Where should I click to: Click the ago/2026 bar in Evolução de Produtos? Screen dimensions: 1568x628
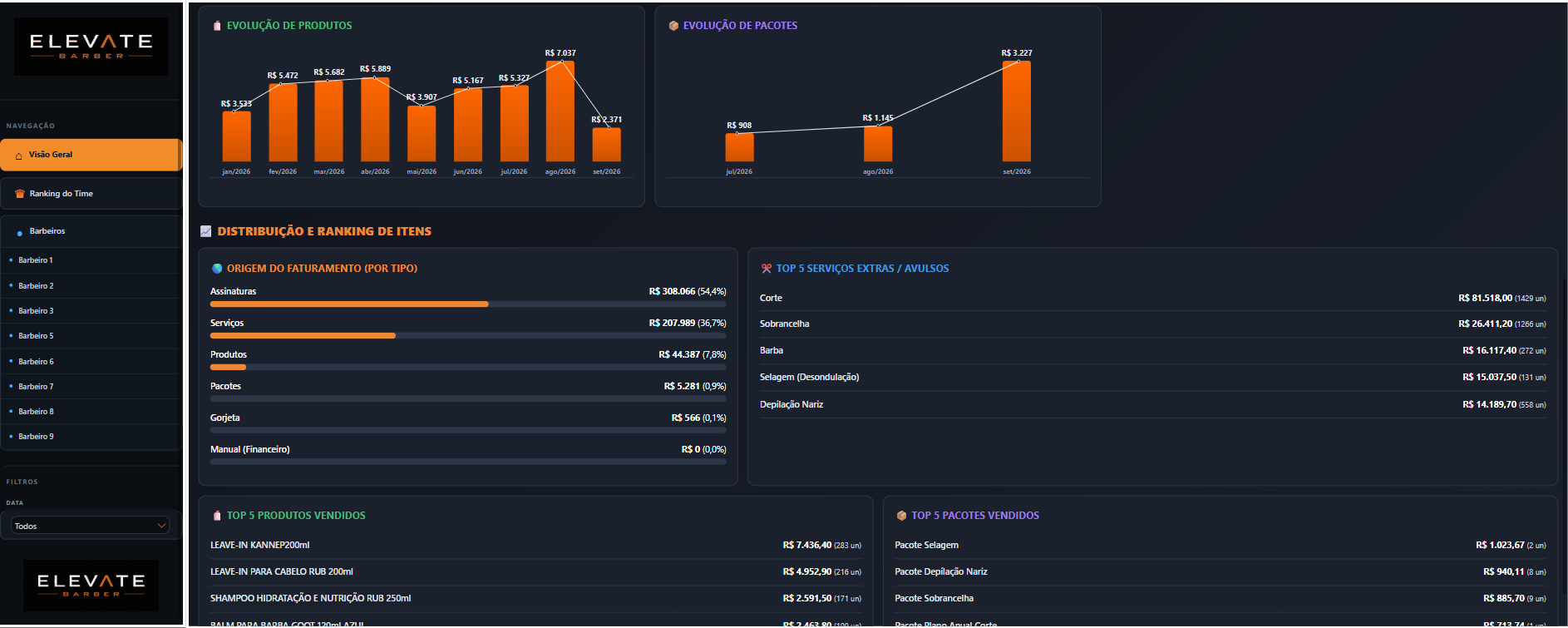pos(560,111)
